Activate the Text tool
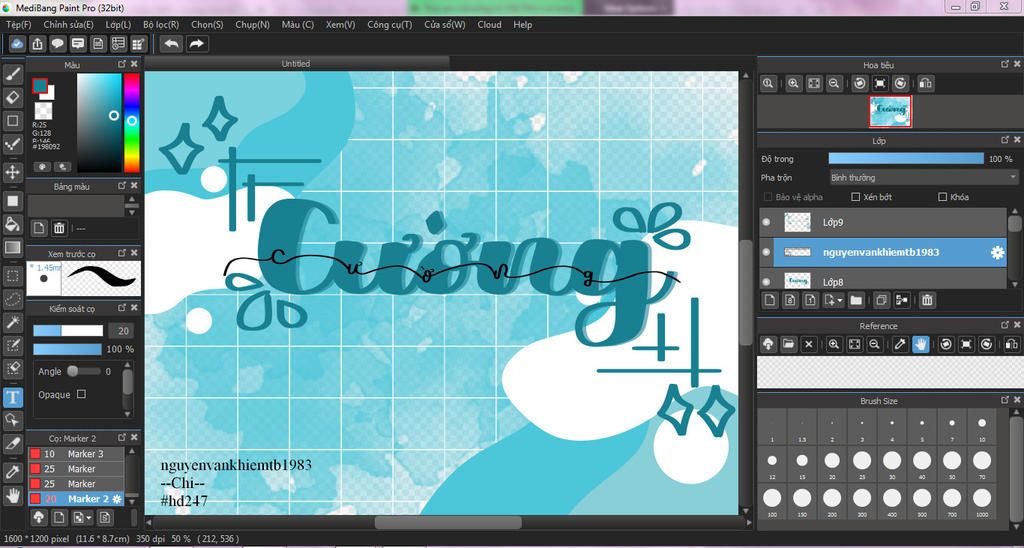1024x548 pixels. 13,396
